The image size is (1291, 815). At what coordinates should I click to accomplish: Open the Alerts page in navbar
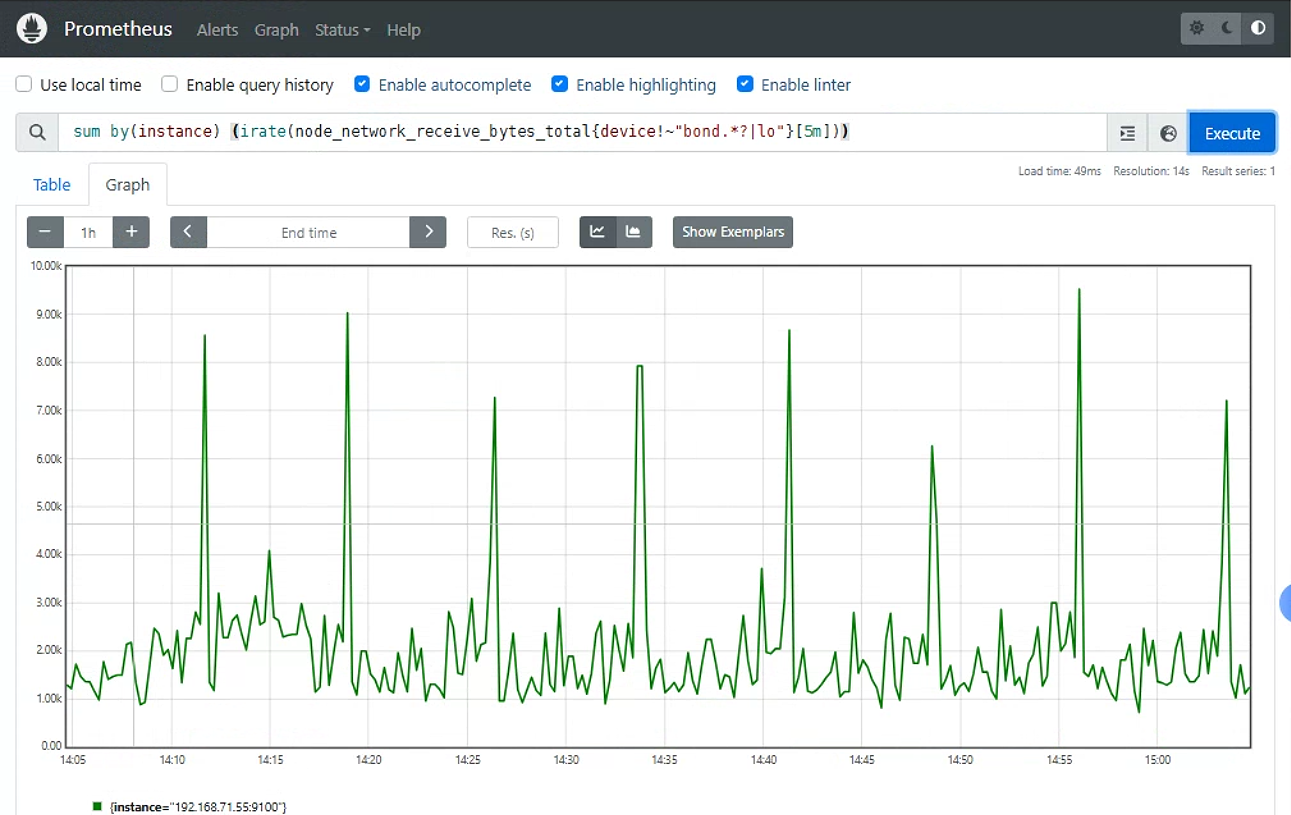[217, 30]
